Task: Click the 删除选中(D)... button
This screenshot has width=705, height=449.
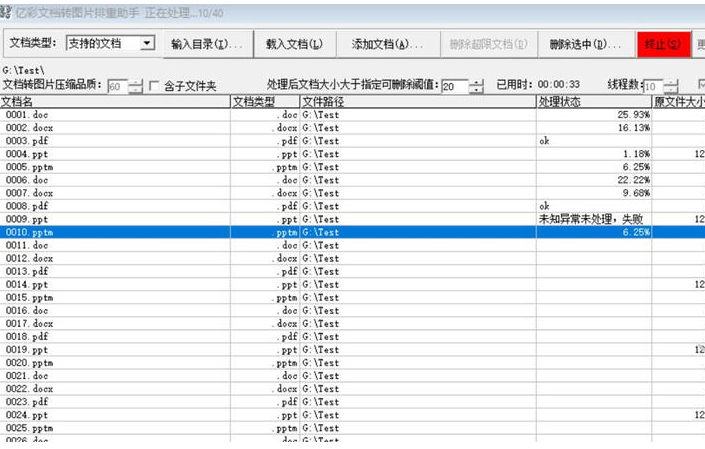Action: point(586,44)
